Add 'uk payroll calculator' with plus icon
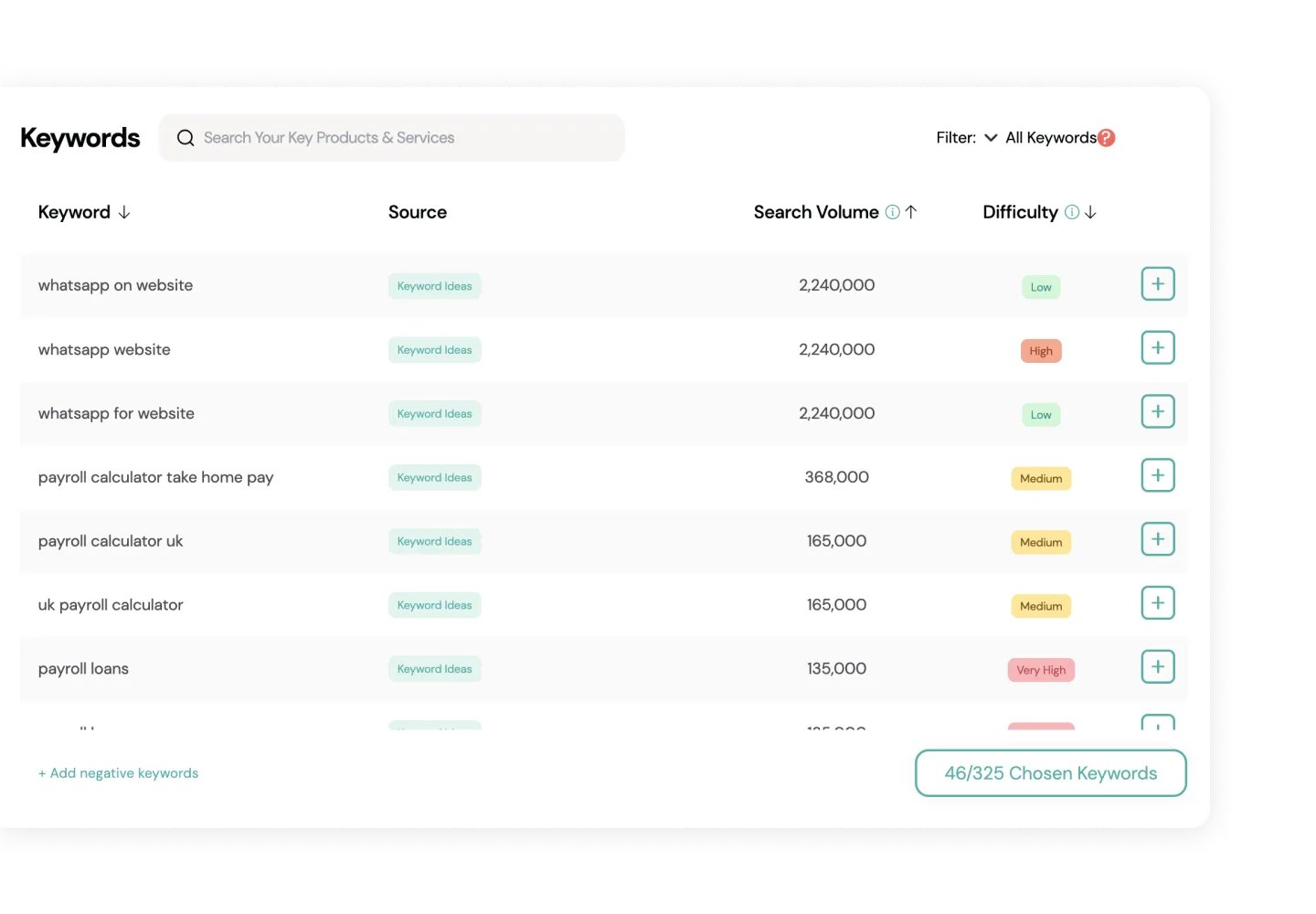This screenshot has height=914, width=1316. 1157,603
